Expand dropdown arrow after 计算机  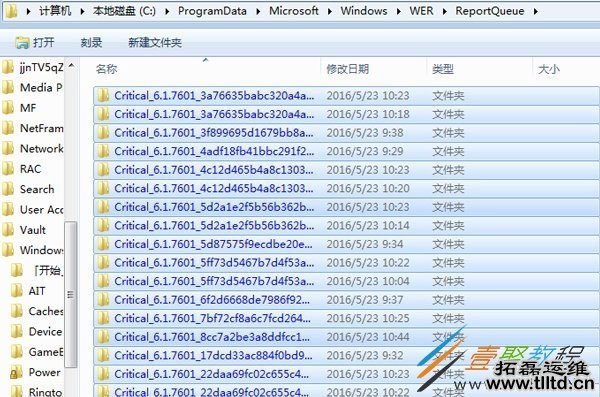[82, 11]
